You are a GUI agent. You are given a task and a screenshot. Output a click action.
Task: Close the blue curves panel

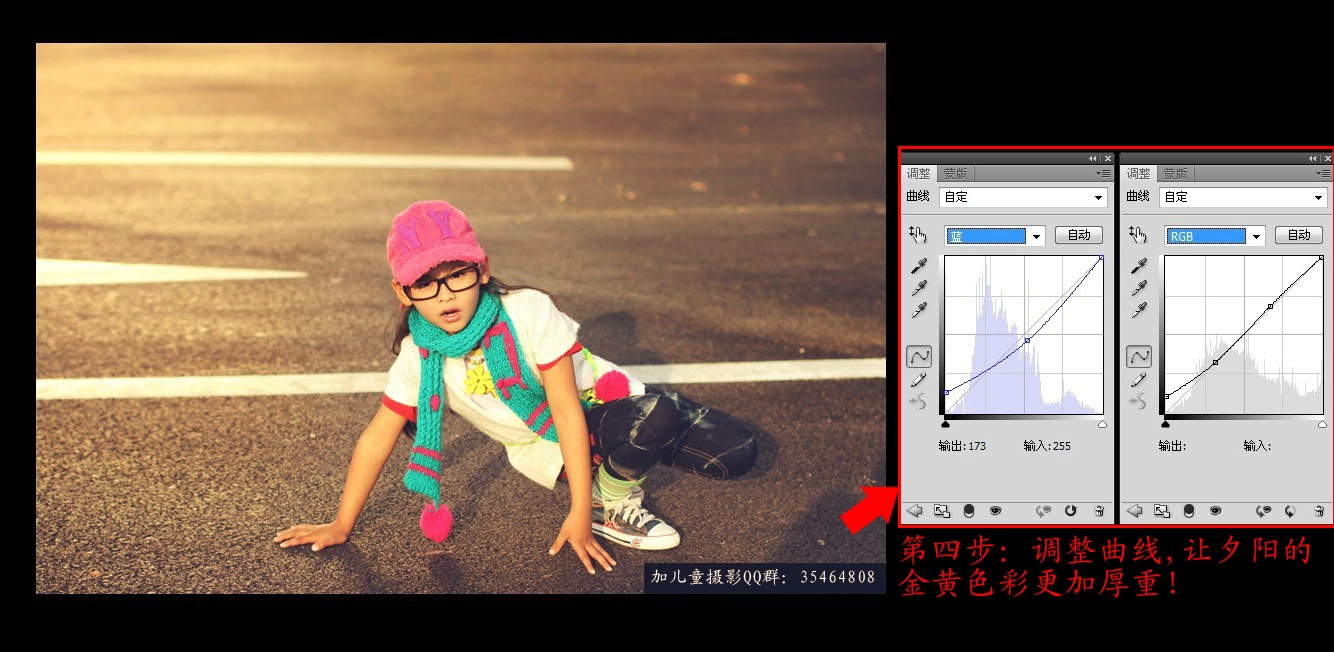tap(1107, 158)
